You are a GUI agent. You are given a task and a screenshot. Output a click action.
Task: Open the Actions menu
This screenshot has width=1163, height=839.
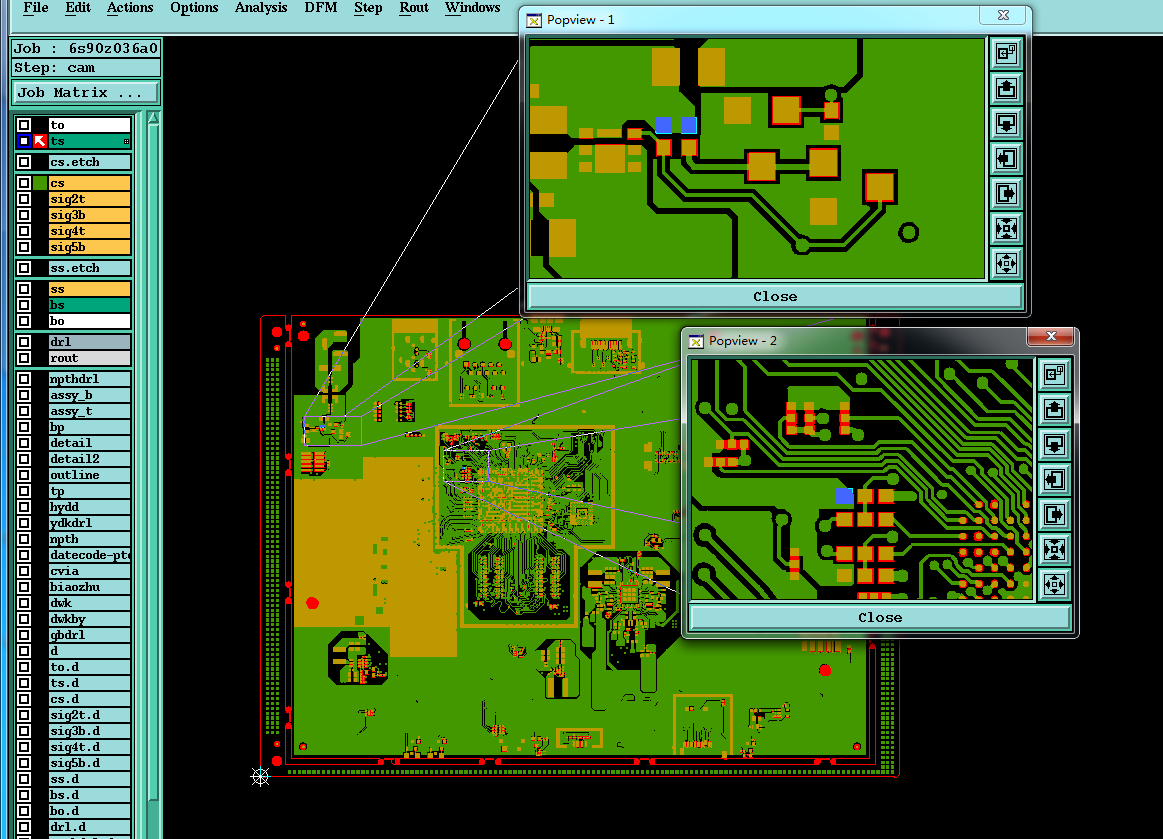pos(130,8)
